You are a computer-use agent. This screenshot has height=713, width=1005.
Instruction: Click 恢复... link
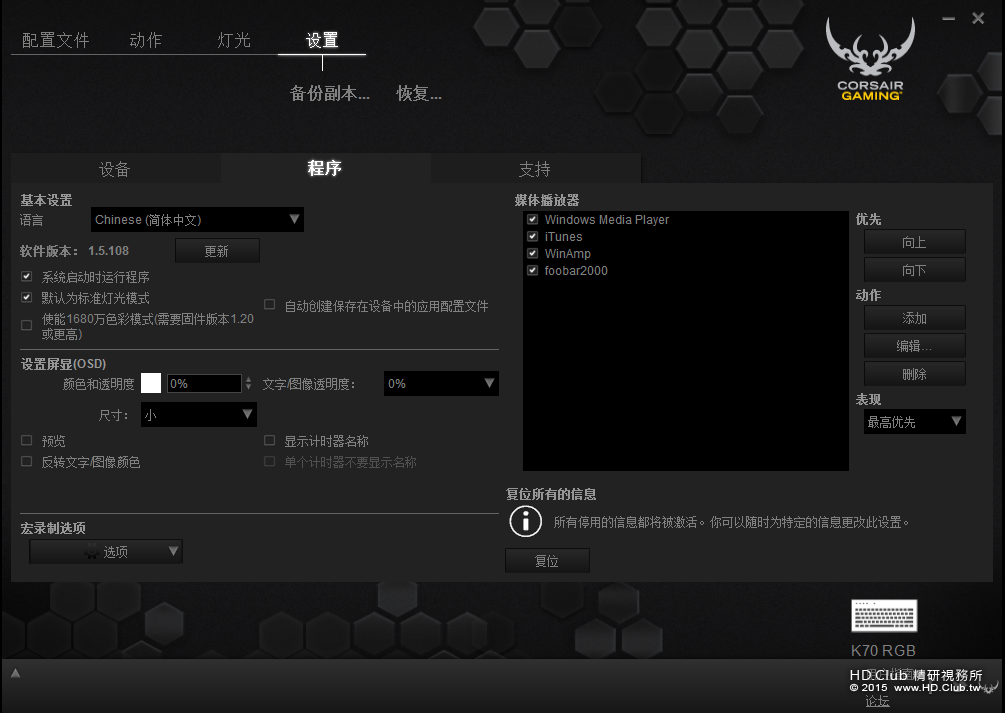pyautogui.click(x=419, y=94)
